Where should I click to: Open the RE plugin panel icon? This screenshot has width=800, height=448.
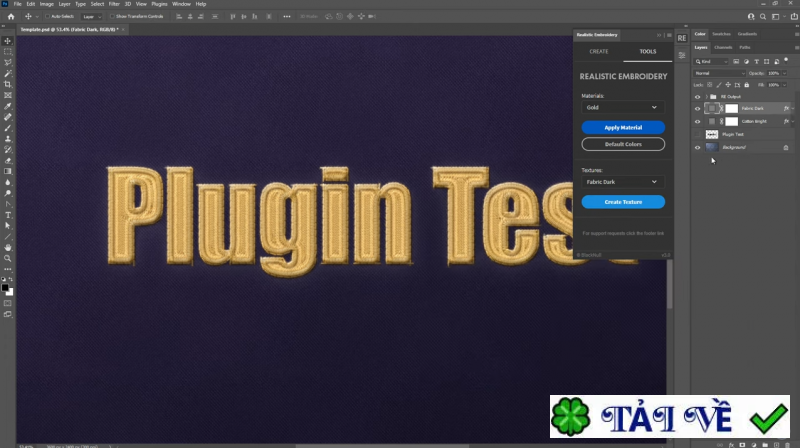pos(682,38)
